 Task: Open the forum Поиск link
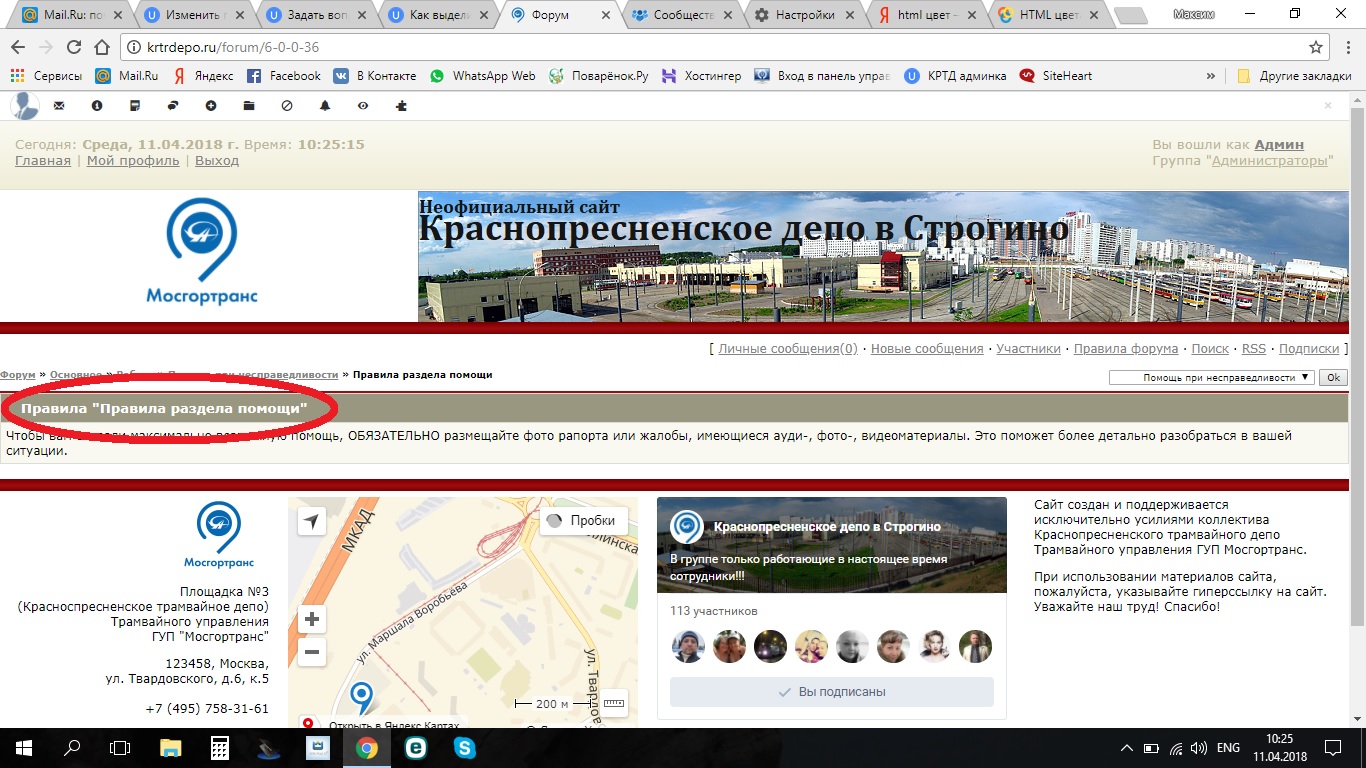pyautogui.click(x=1210, y=349)
